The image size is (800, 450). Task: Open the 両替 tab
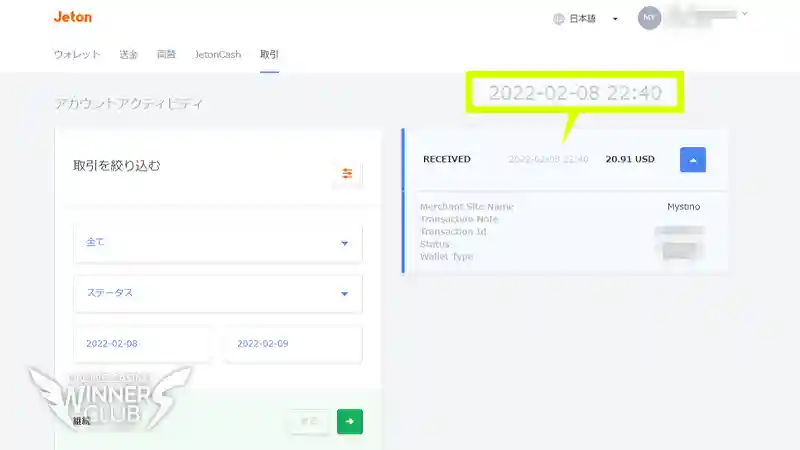pos(166,54)
